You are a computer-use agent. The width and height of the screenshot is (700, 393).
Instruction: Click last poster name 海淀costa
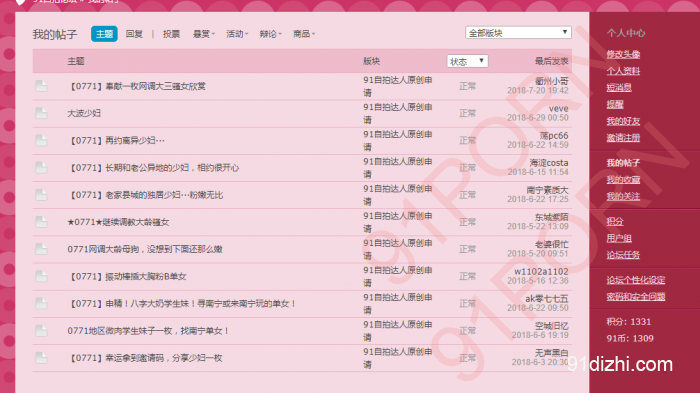549,163
